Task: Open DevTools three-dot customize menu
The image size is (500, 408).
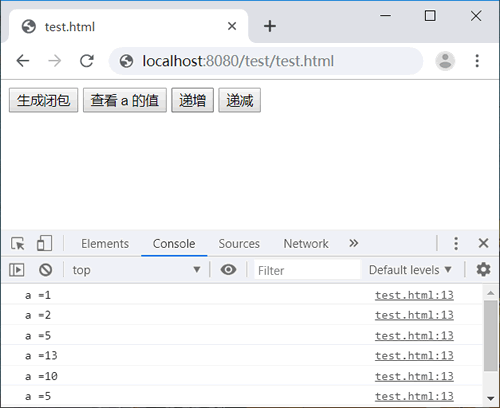Action: 456,243
